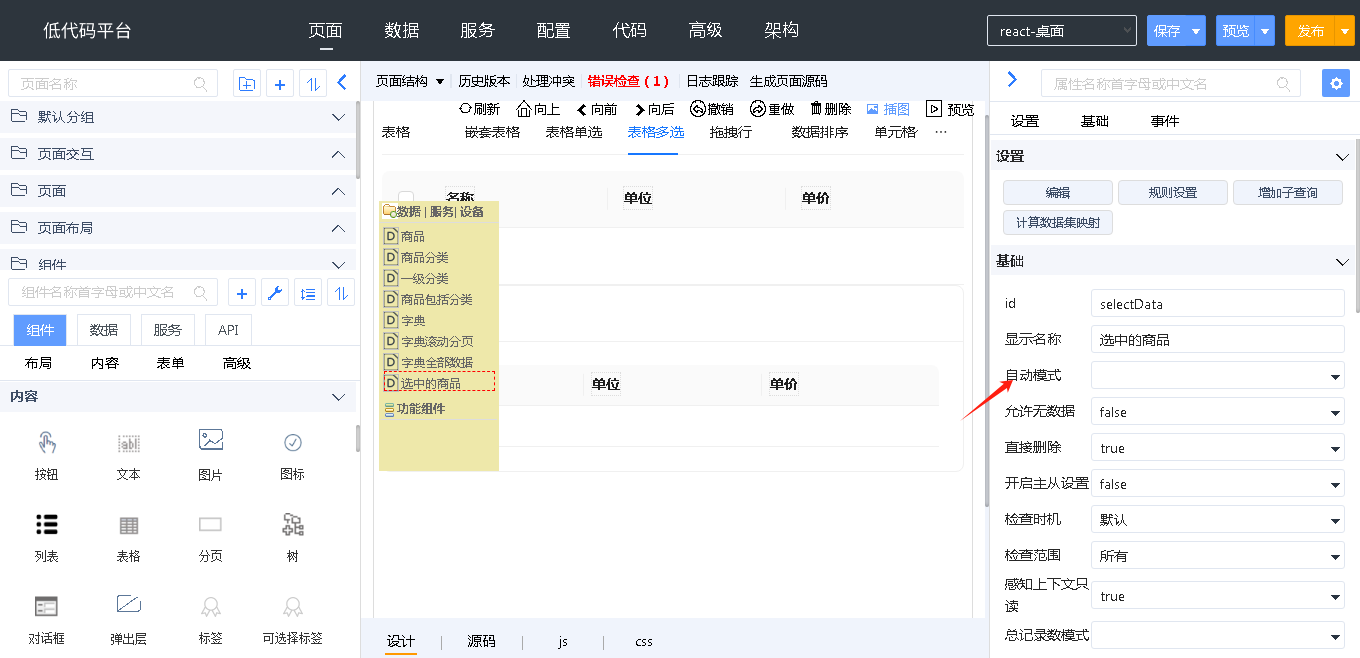Focus the property name search field
The image size is (1360, 658).
tap(1171, 83)
